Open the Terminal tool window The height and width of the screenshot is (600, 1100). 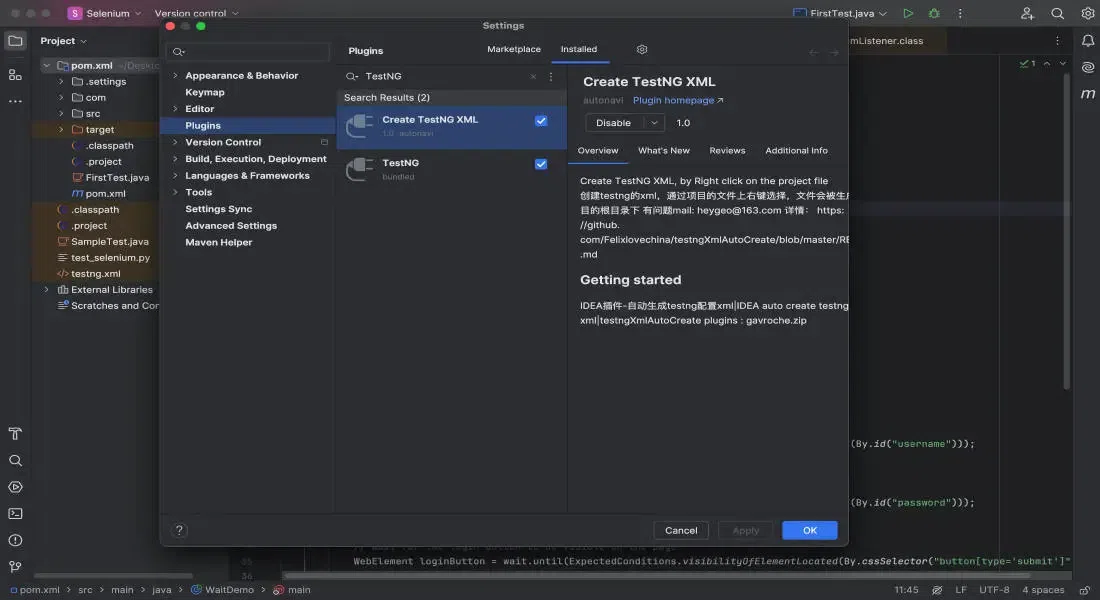pos(15,514)
